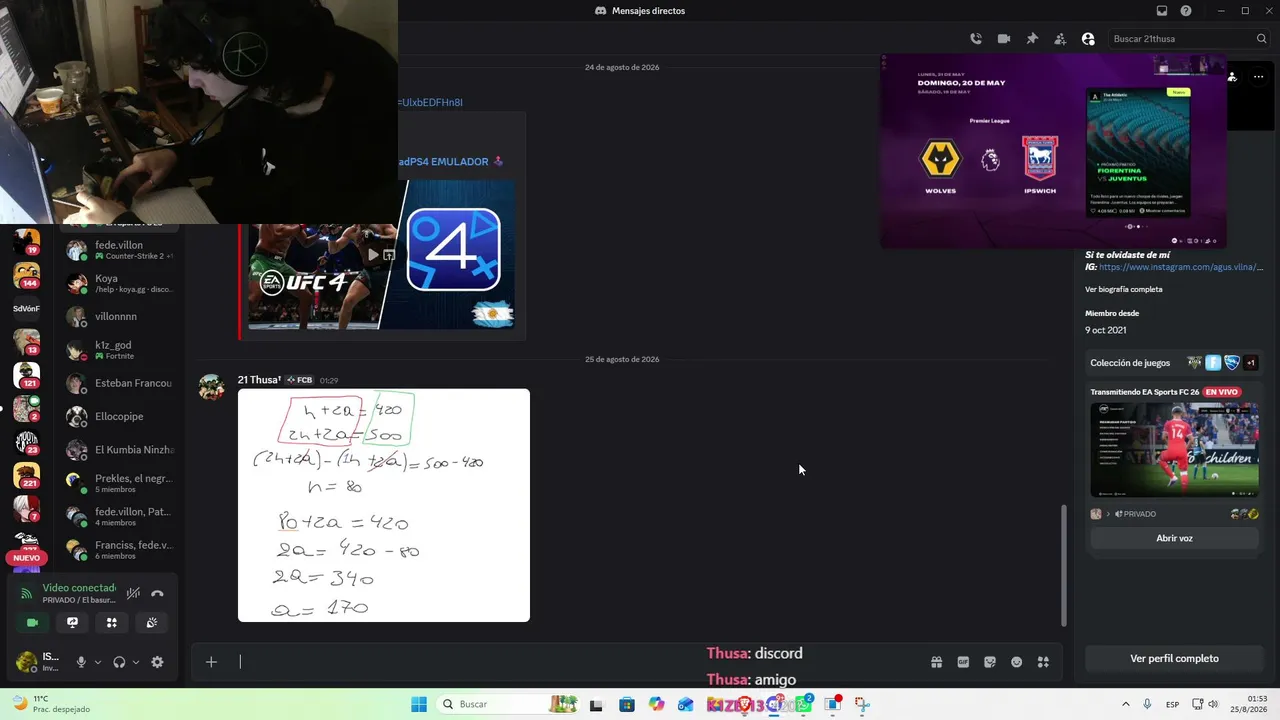The image size is (1280, 720).
Task: Open the server with 144 notifications
Action: [26, 274]
